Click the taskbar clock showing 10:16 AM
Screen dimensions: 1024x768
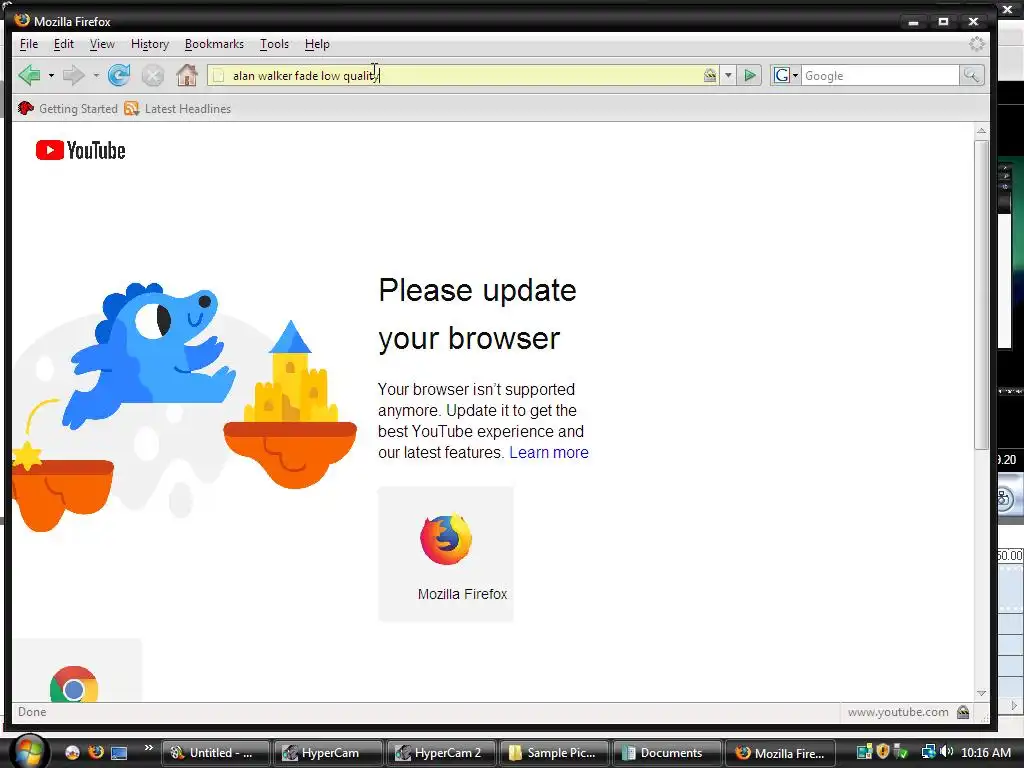point(986,752)
